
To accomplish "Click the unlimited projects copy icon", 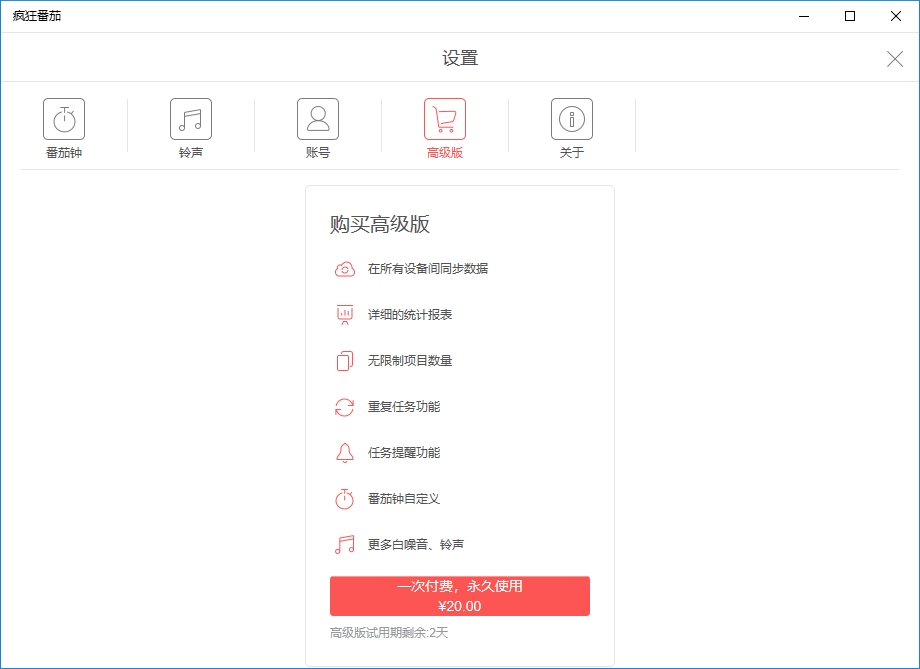I will 344,361.
